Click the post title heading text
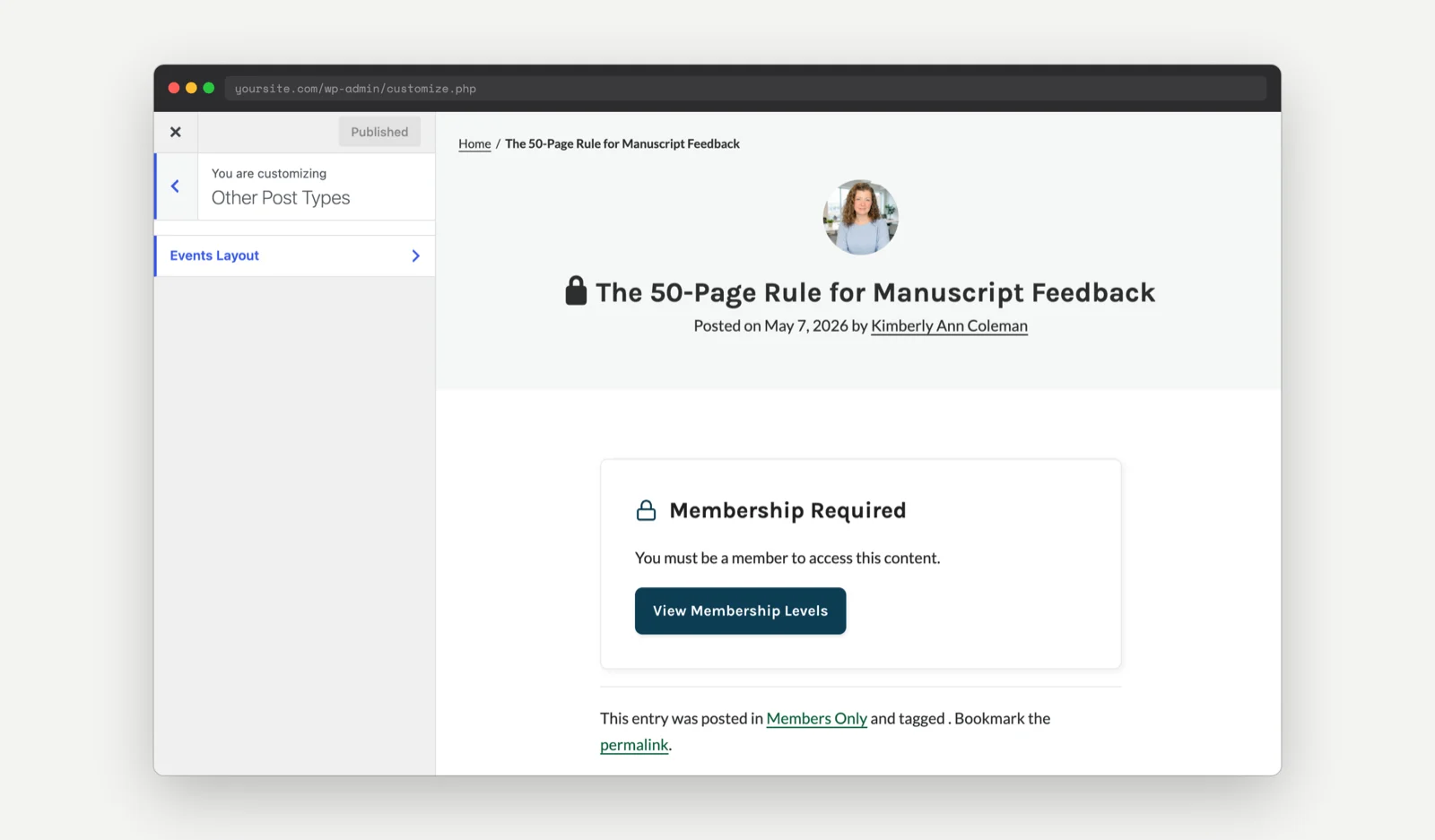 (x=875, y=292)
